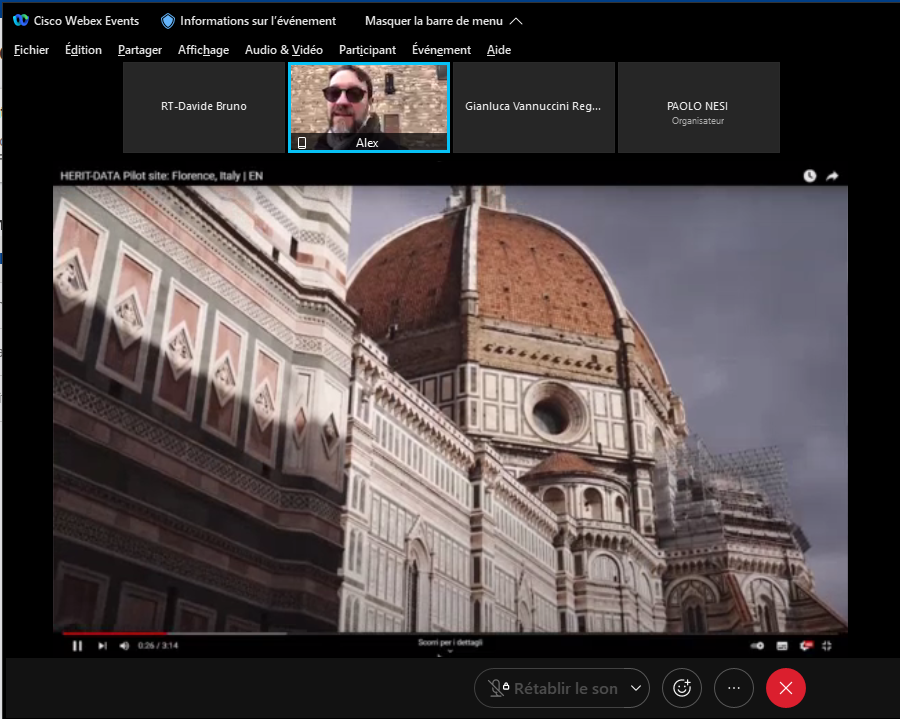Click the video title HERIT-DATA Pilot site
This screenshot has height=719, width=900.
tap(161, 176)
